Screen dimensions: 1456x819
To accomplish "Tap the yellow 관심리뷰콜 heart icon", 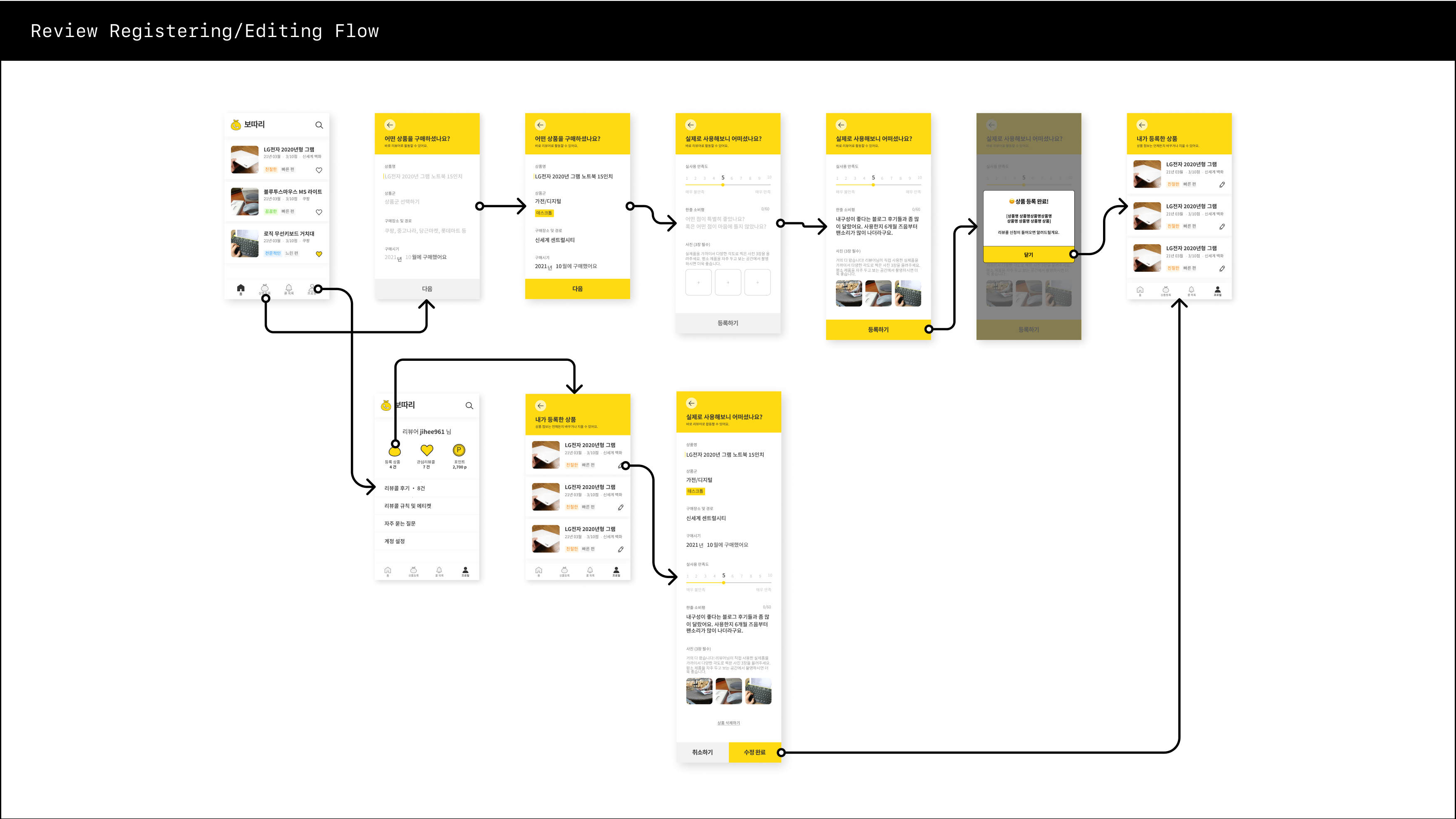I will tap(427, 450).
